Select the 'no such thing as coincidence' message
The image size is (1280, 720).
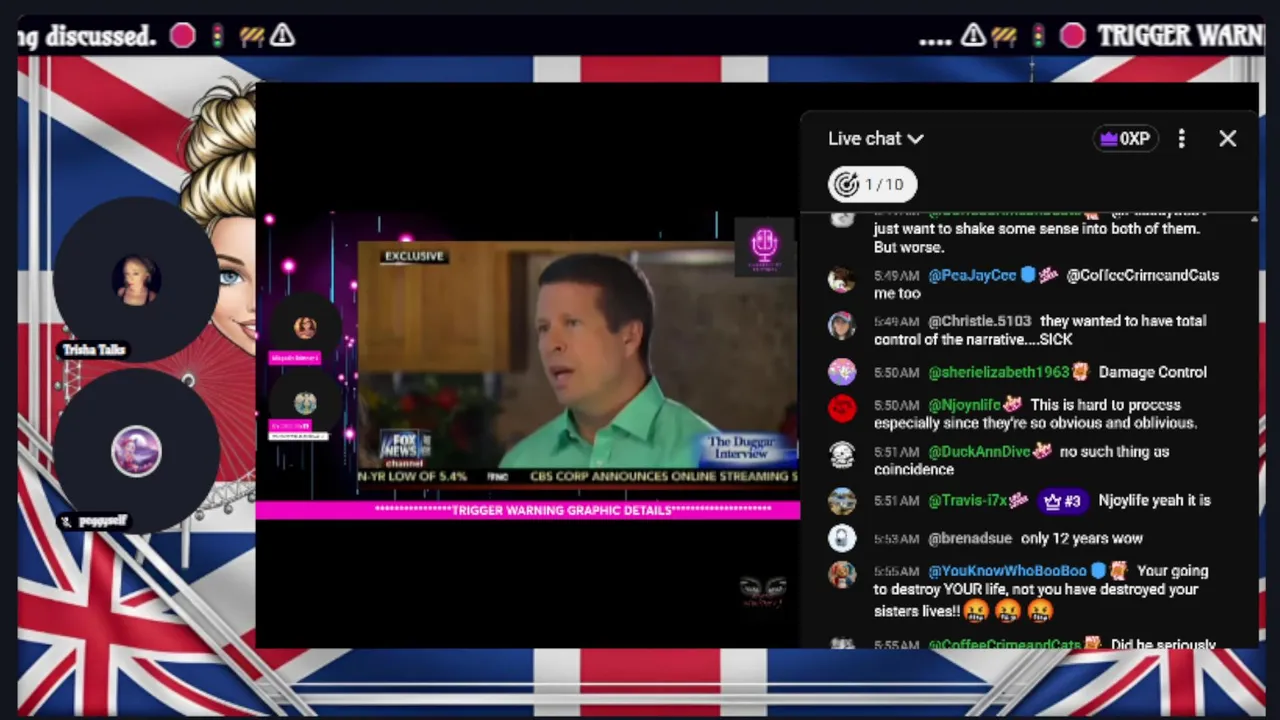point(1021,461)
